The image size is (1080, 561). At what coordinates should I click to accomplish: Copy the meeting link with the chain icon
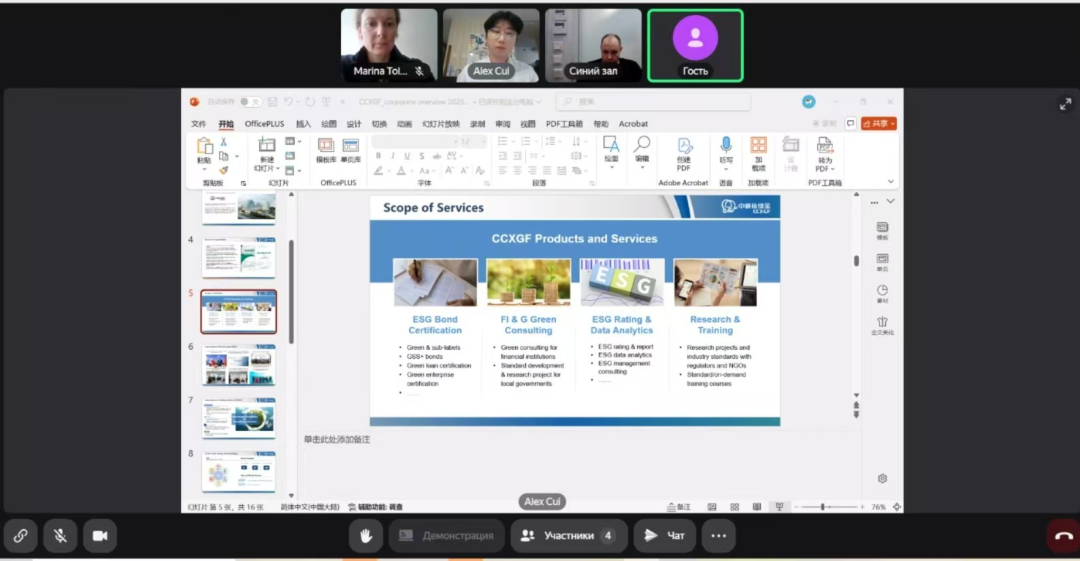coord(20,536)
